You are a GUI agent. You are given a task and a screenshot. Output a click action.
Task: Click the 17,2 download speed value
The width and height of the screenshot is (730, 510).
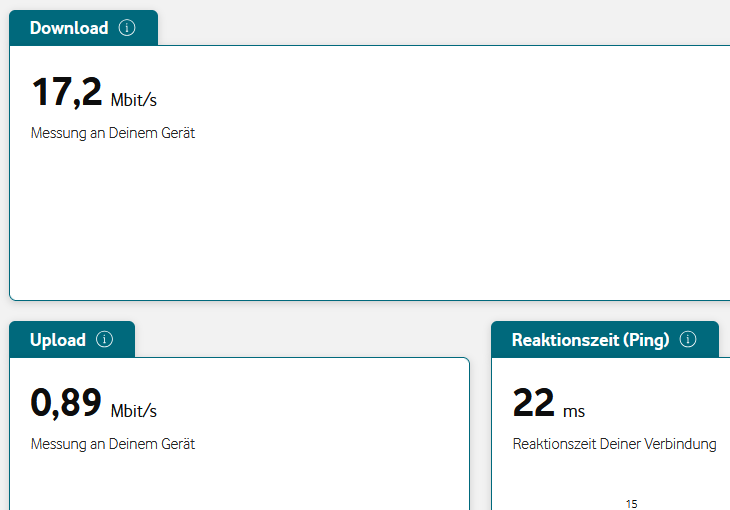point(67,92)
